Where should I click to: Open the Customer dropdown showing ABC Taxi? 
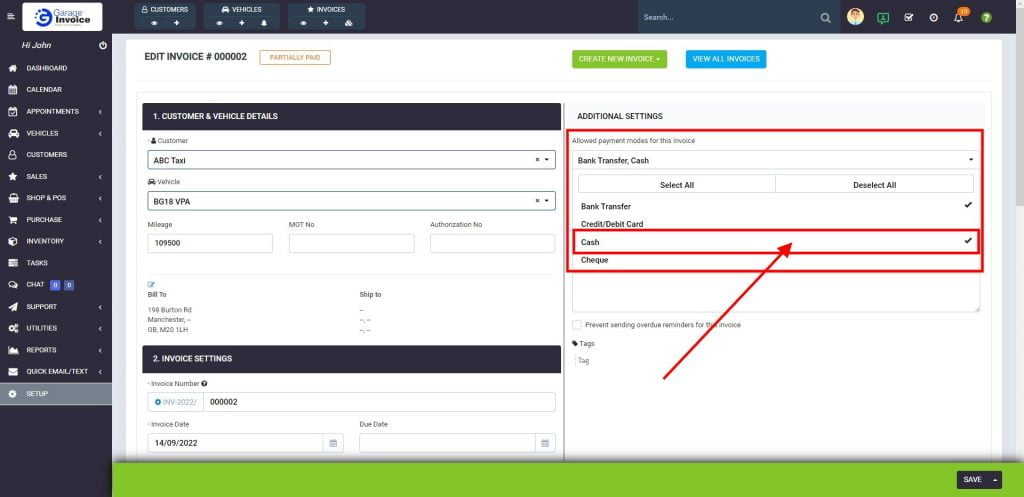[x=351, y=160]
